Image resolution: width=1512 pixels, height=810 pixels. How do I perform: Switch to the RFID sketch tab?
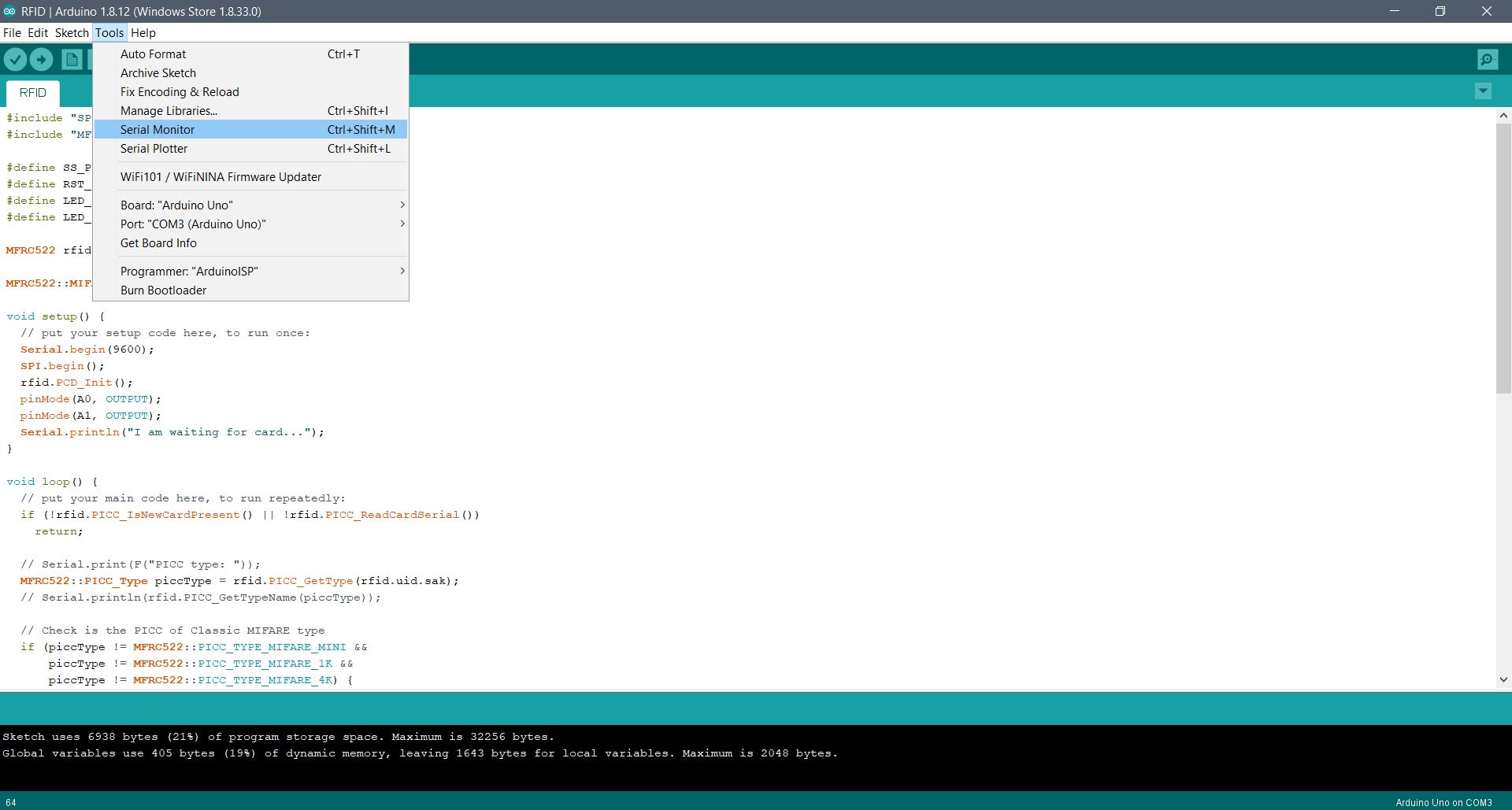pyautogui.click(x=33, y=93)
